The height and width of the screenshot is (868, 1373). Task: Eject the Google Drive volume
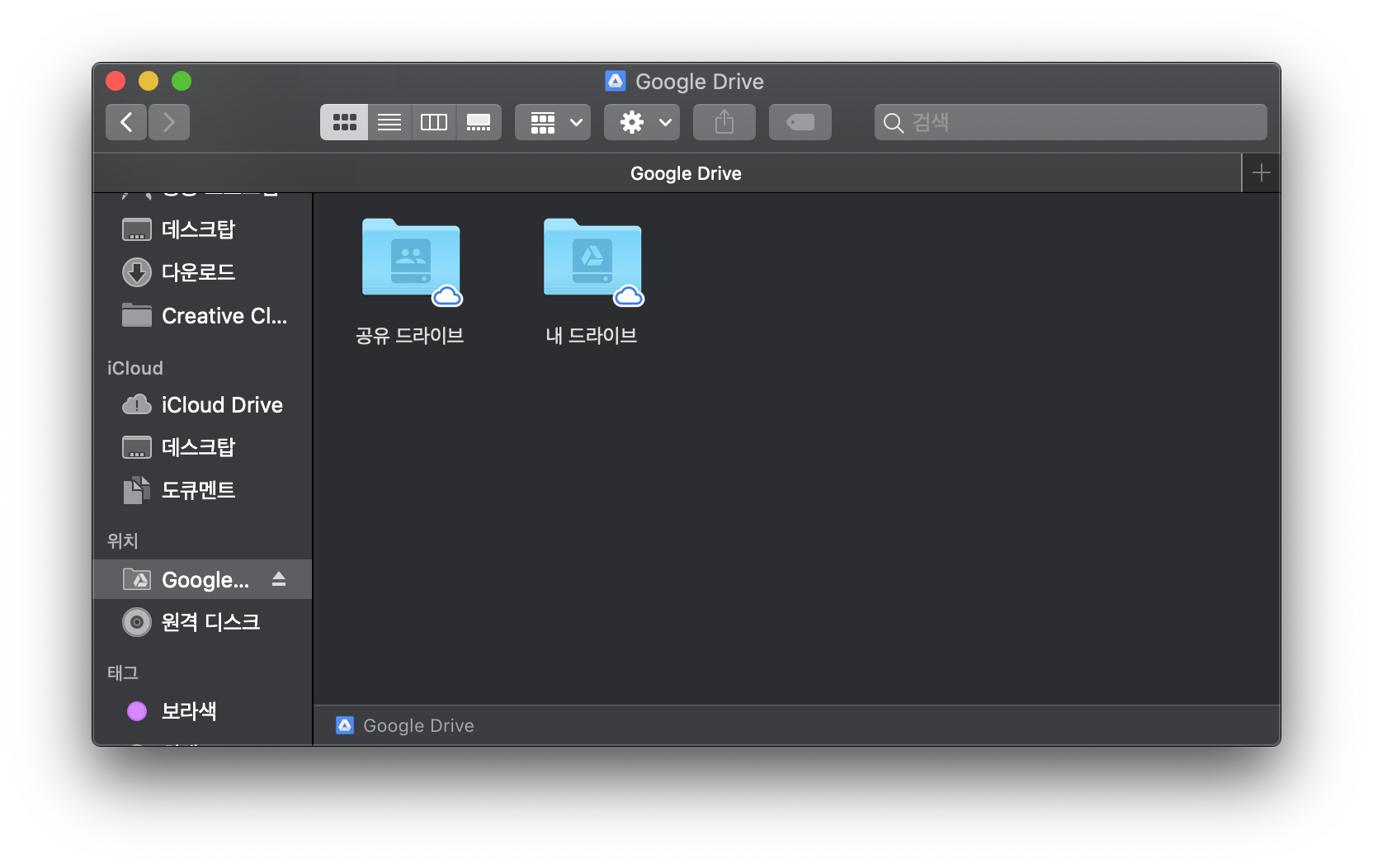coord(279,579)
